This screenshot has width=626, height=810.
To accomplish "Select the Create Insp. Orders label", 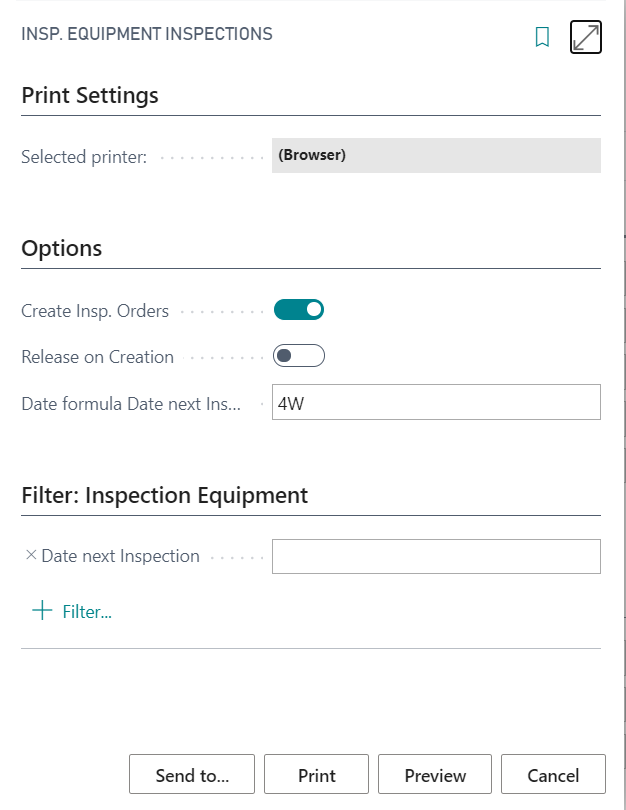I will [x=95, y=311].
